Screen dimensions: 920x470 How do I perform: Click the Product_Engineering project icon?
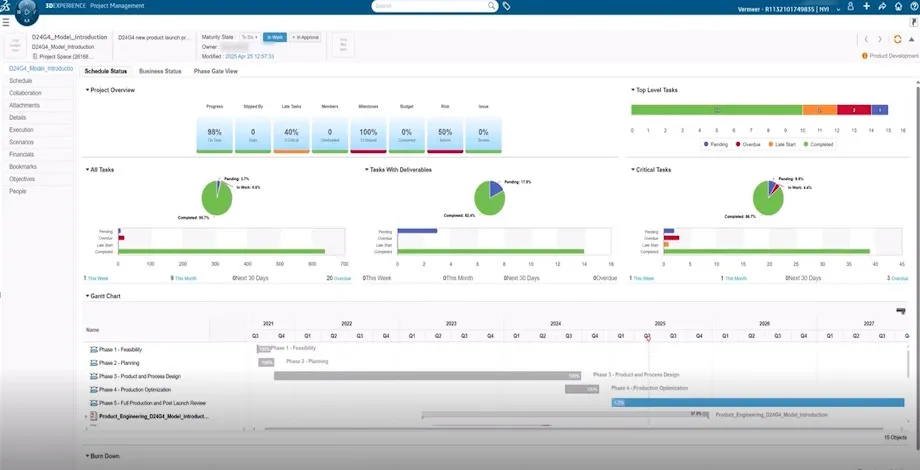(x=94, y=416)
